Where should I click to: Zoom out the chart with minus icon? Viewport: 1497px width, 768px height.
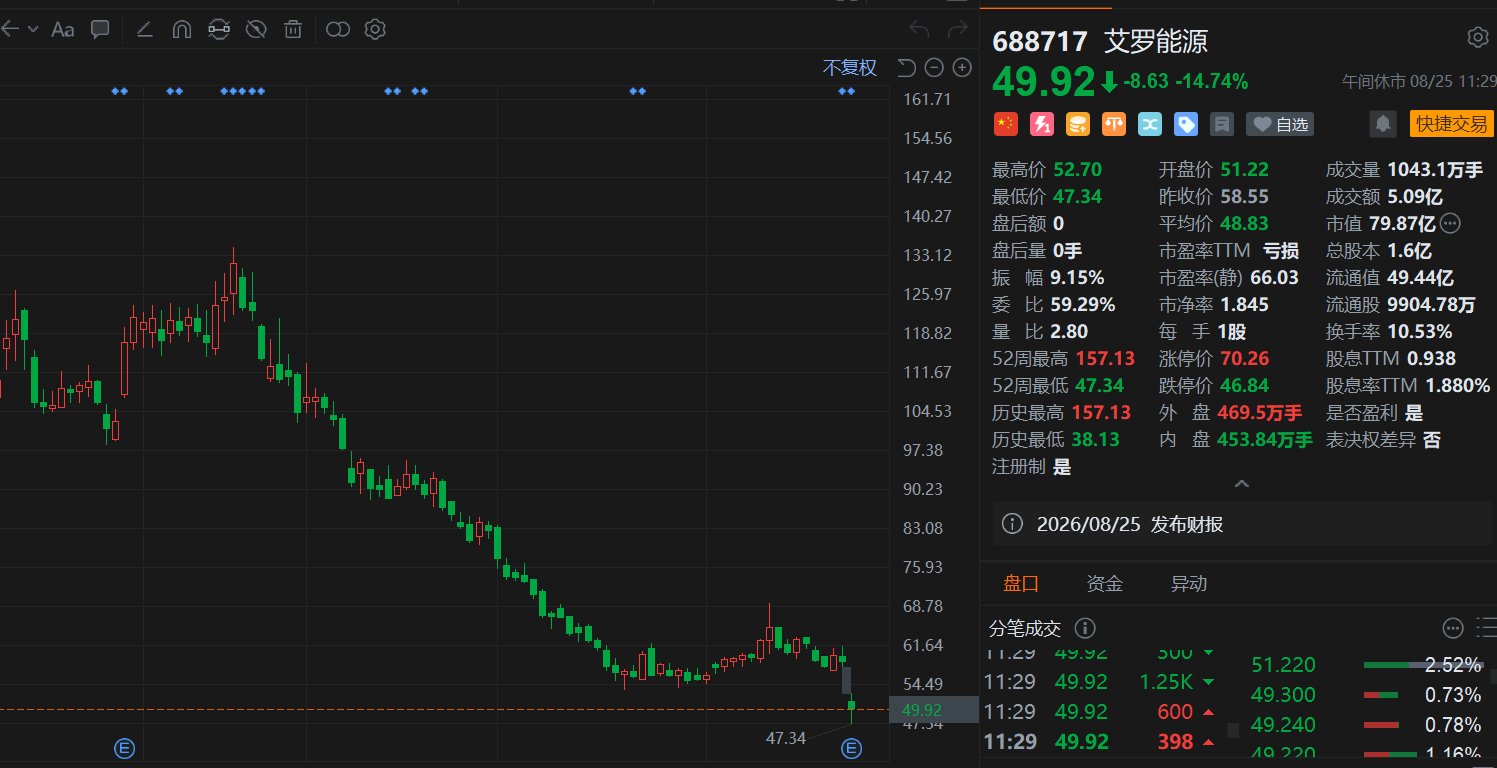(934, 68)
